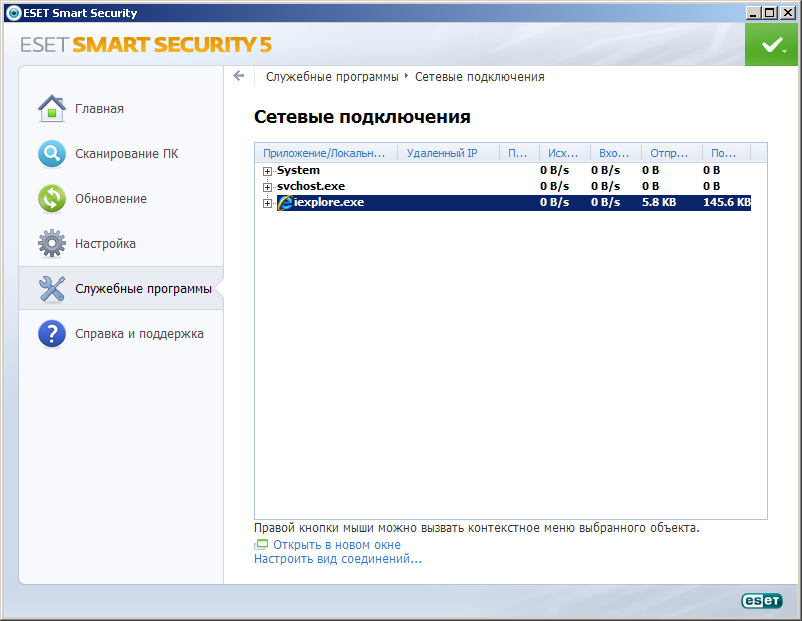The height and width of the screenshot is (621, 802).
Task: Select the iexplore.exe row
Action: [514, 203]
